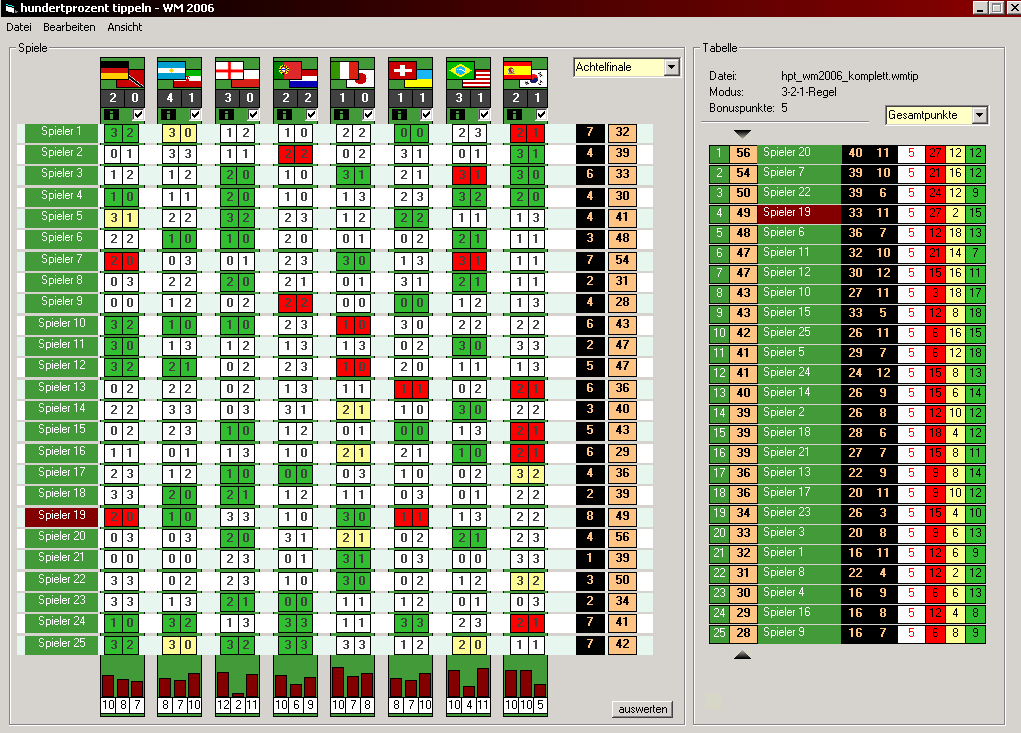Click red score cell for Spieler 20 in table

[934, 153]
